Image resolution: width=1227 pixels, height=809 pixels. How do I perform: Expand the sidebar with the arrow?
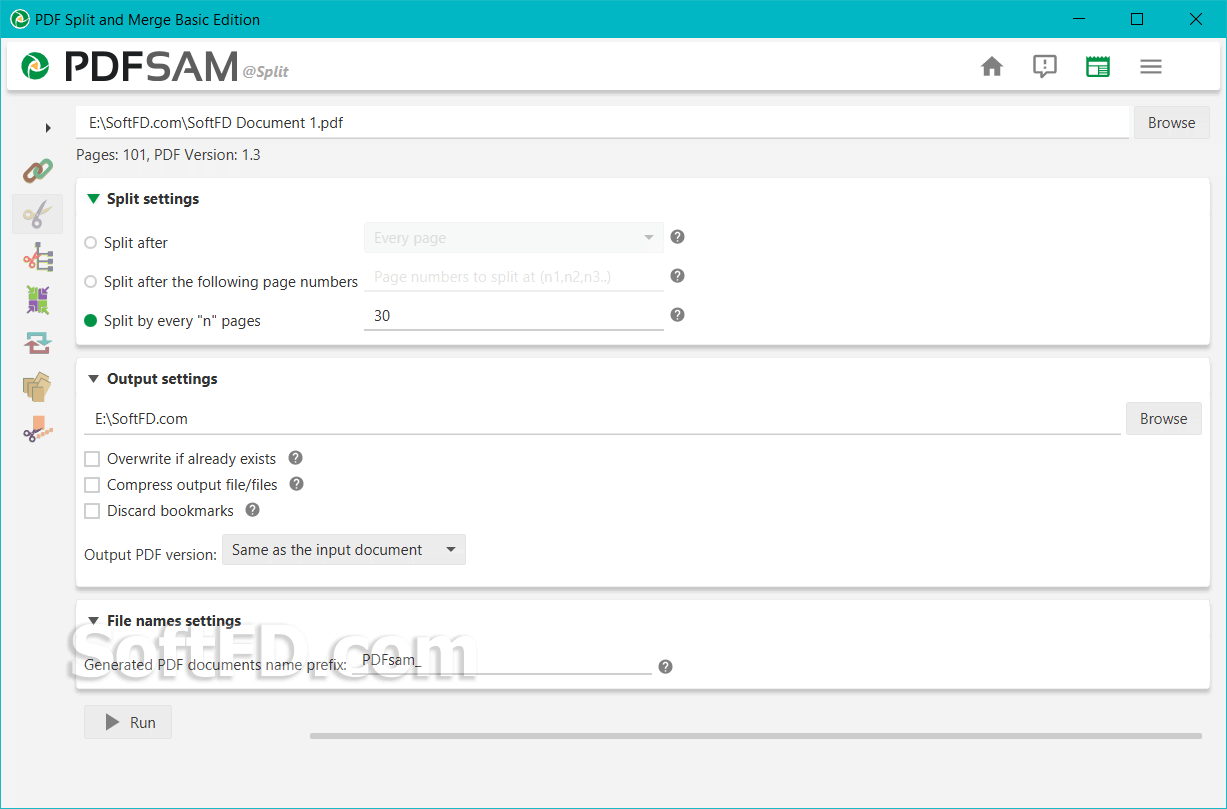48,128
